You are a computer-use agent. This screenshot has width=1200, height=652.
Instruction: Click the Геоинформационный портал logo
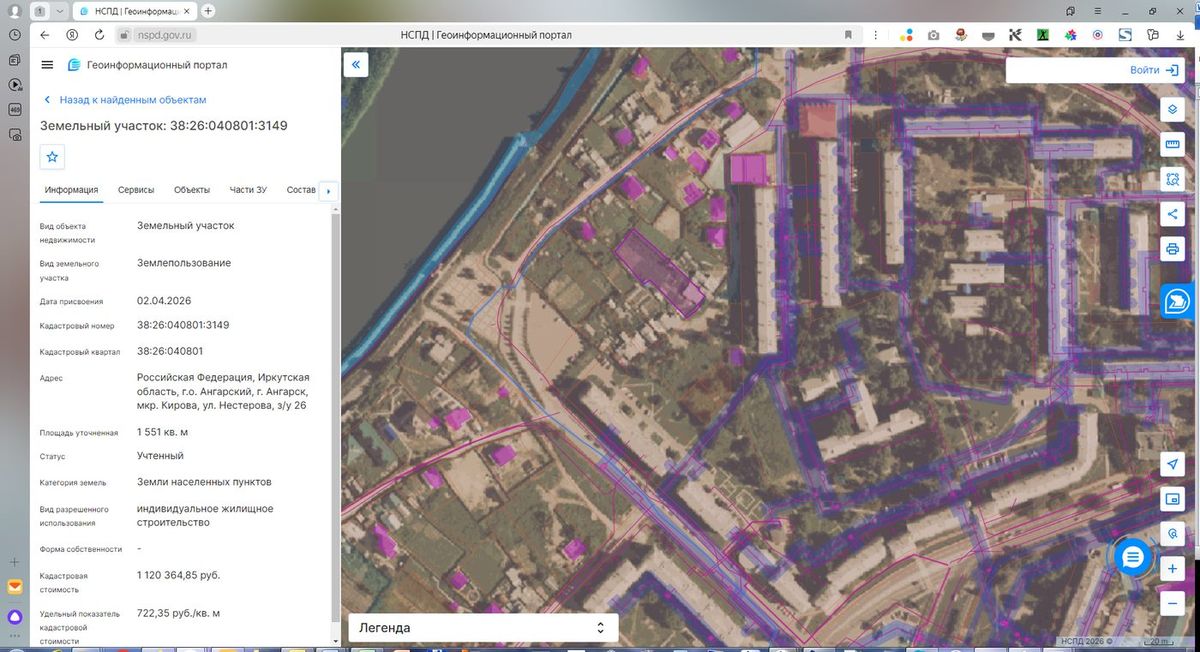(147, 65)
